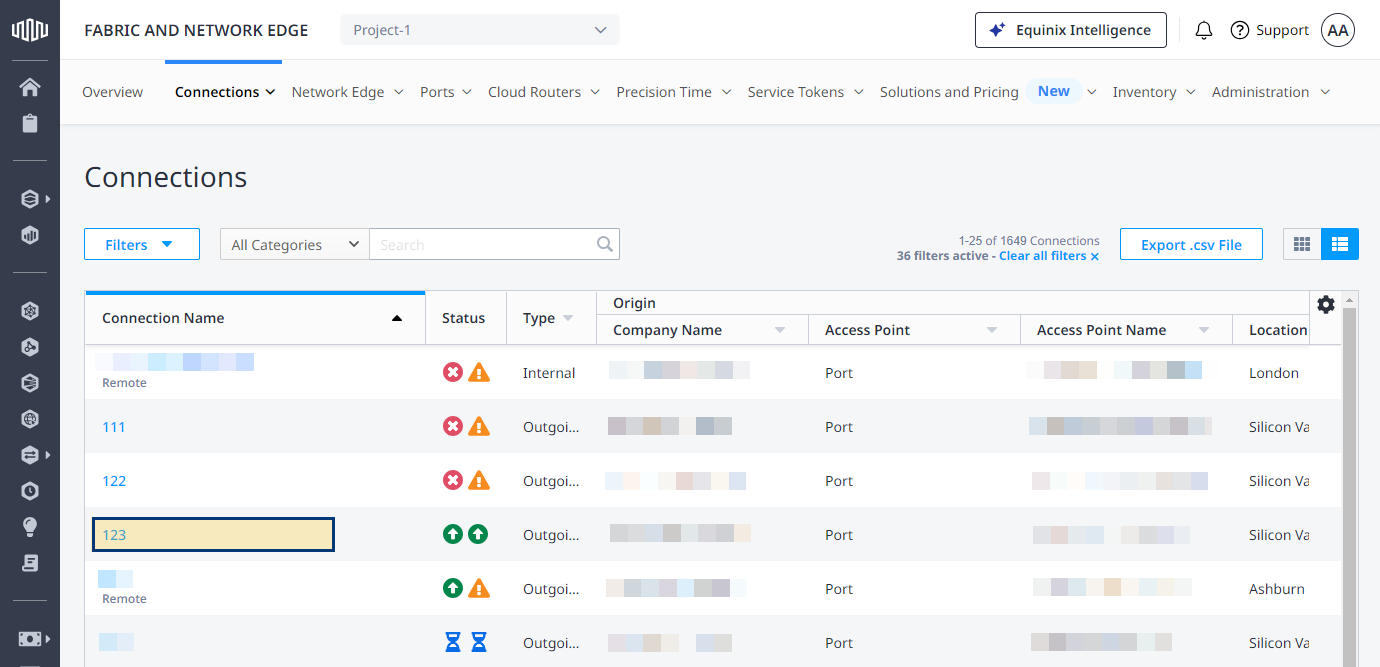Open the notifications bell
The width and height of the screenshot is (1380, 667).
pos(1204,30)
